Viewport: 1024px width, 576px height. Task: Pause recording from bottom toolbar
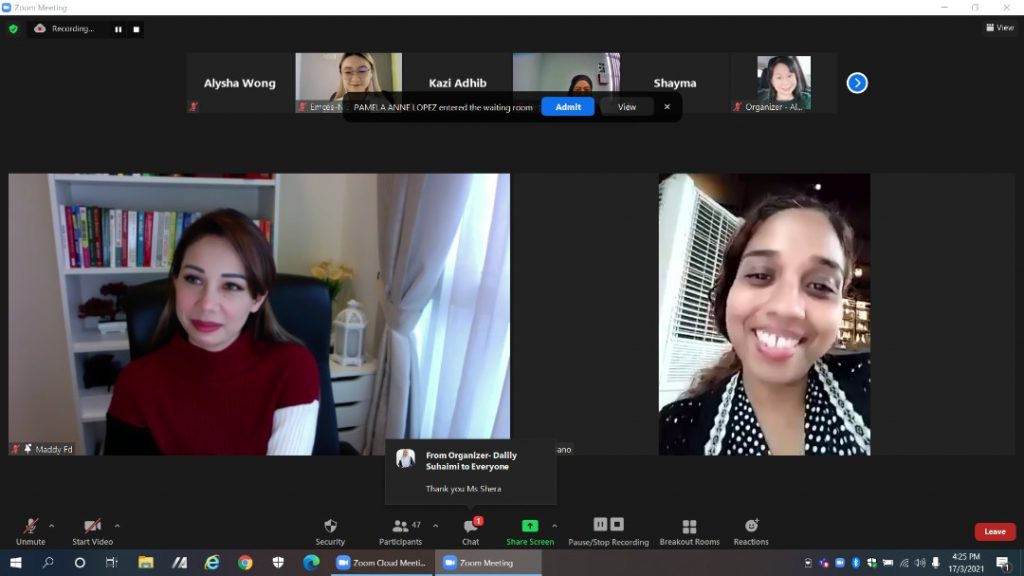(600, 524)
